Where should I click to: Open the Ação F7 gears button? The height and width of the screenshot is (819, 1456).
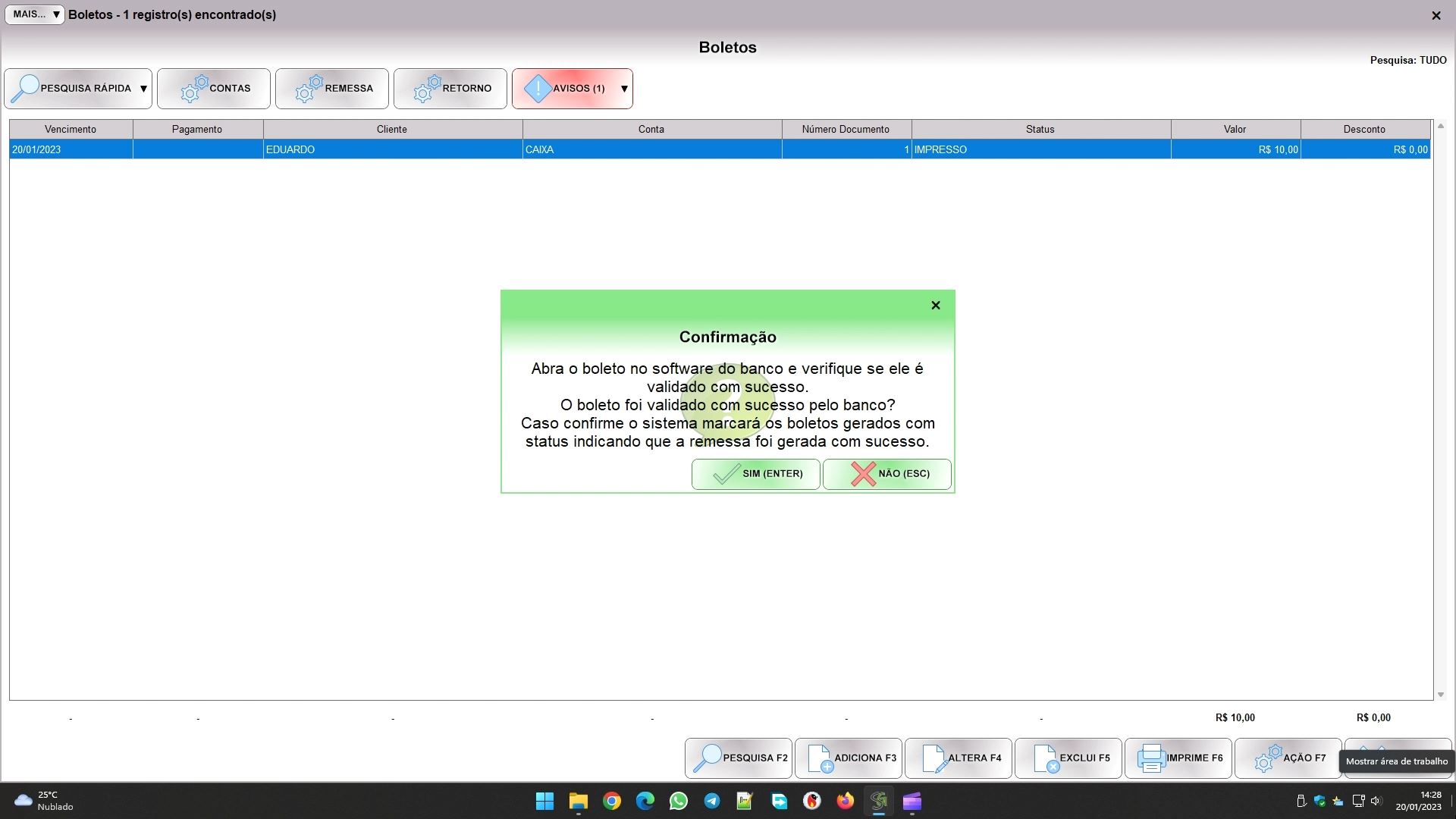pos(1267,758)
